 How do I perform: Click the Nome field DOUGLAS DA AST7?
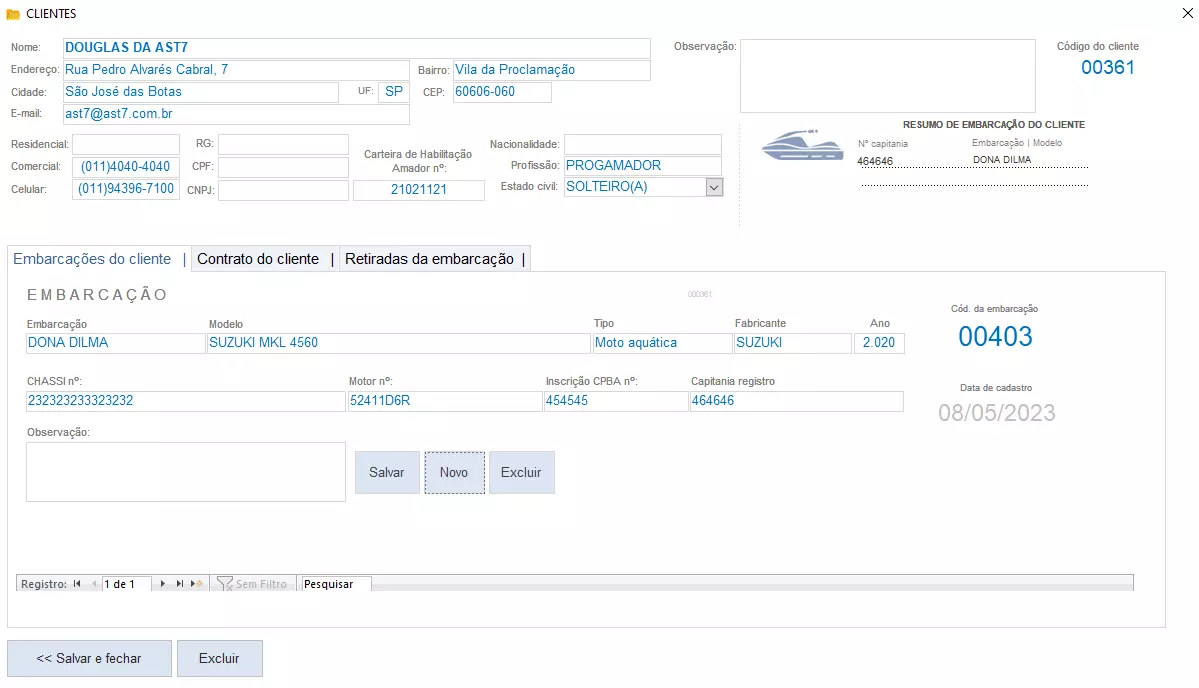click(x=356, y=47)
